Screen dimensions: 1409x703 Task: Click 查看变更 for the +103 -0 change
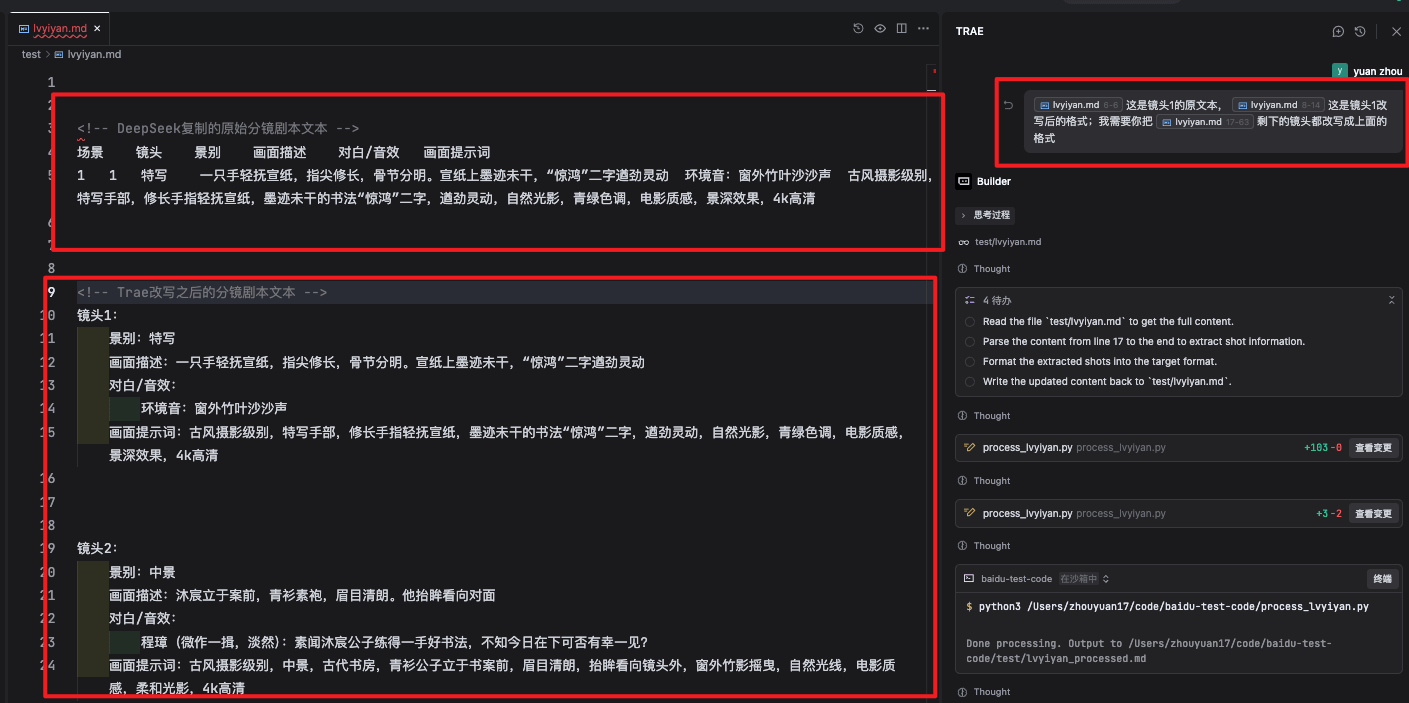(x=1373, y=448)
